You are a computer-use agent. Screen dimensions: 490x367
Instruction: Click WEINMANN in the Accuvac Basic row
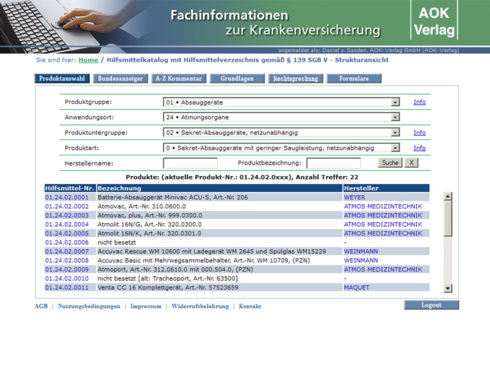click(361, 260)
